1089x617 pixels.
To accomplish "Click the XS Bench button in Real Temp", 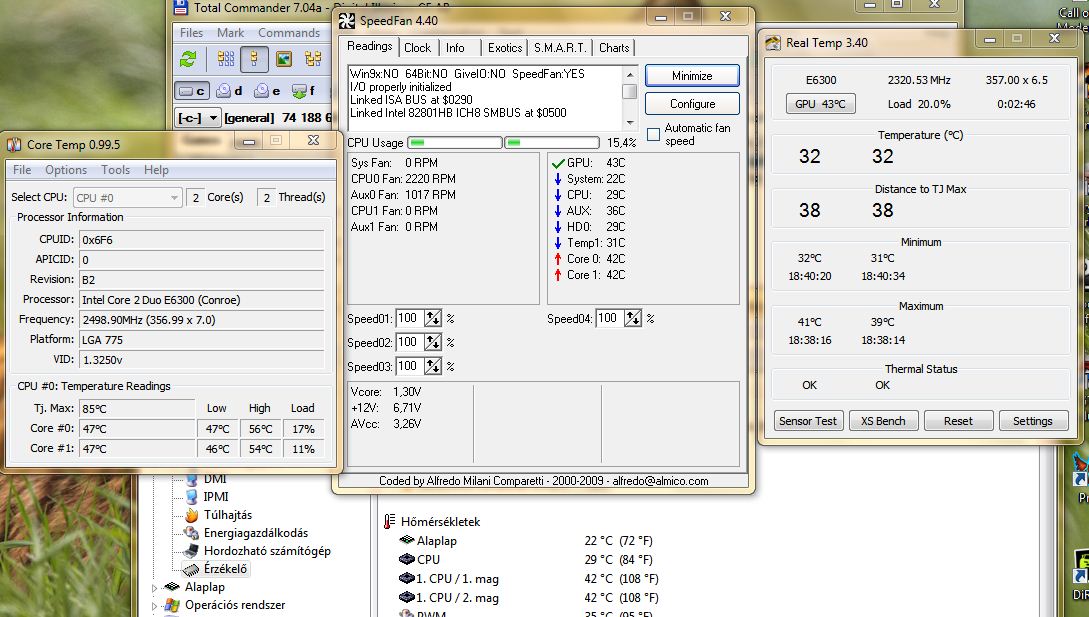I will coord(883,421).
